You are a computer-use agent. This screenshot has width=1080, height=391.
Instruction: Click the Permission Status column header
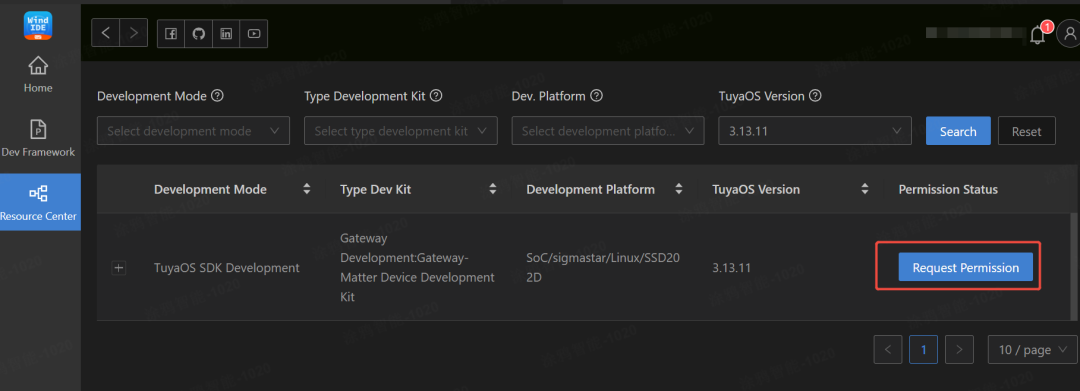tap(948, 189)
